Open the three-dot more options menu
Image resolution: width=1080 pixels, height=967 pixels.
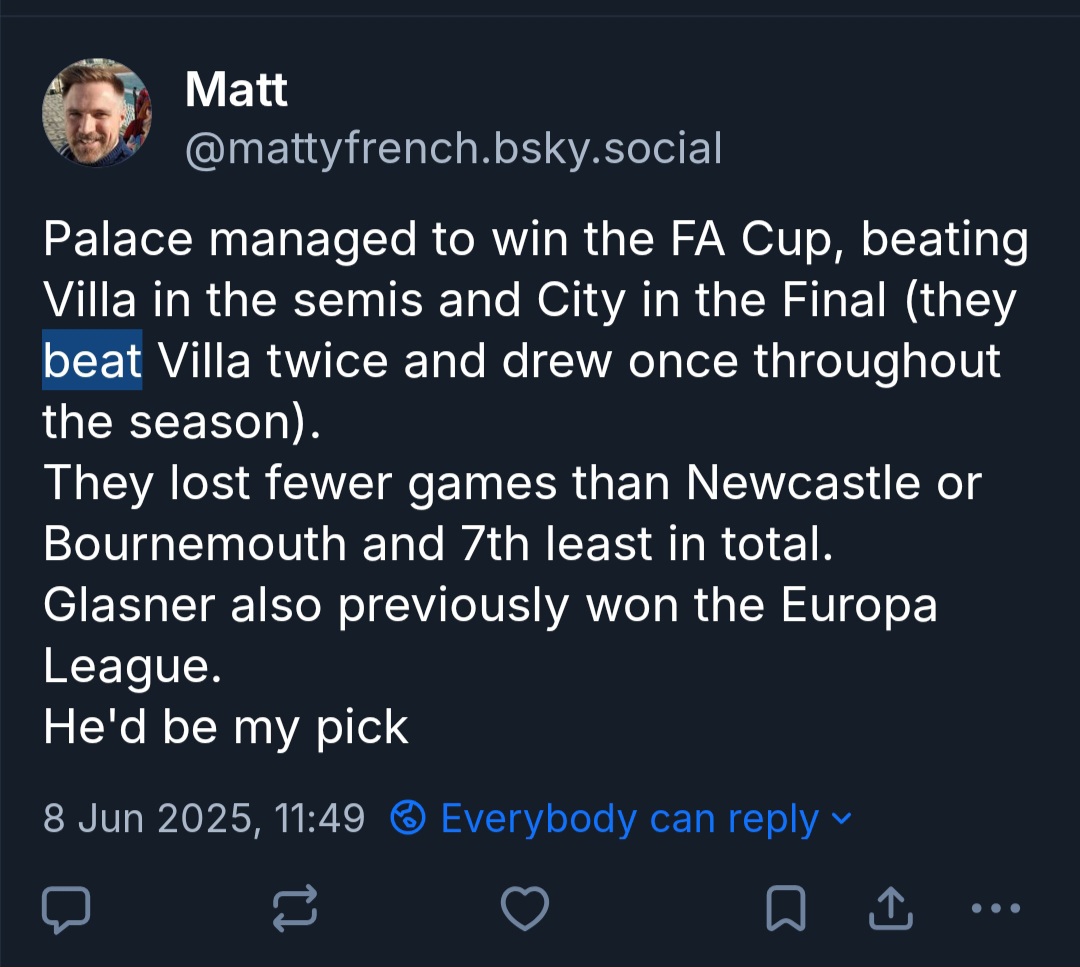[996, 908]
